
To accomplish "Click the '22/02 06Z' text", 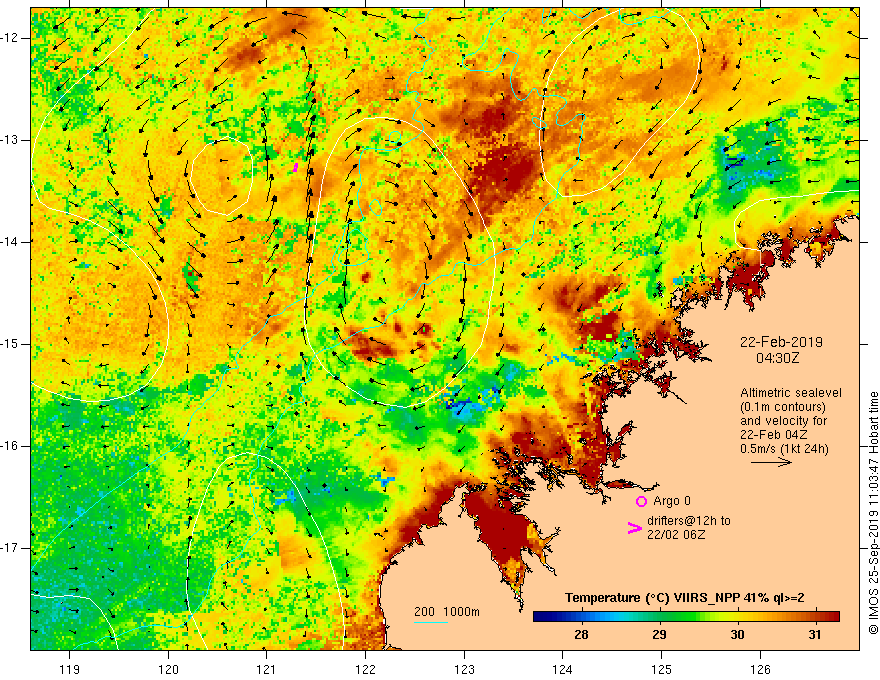I will [676, 535].
